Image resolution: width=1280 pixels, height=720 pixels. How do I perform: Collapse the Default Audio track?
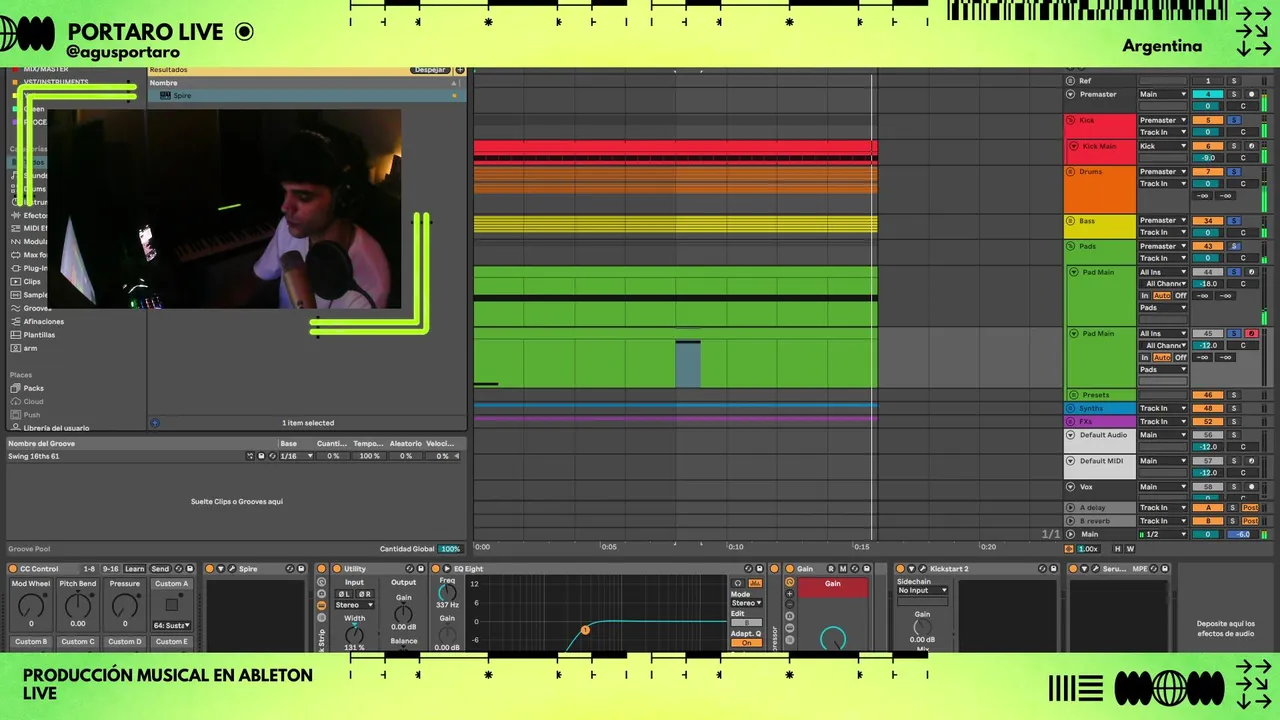[1070, 435]
